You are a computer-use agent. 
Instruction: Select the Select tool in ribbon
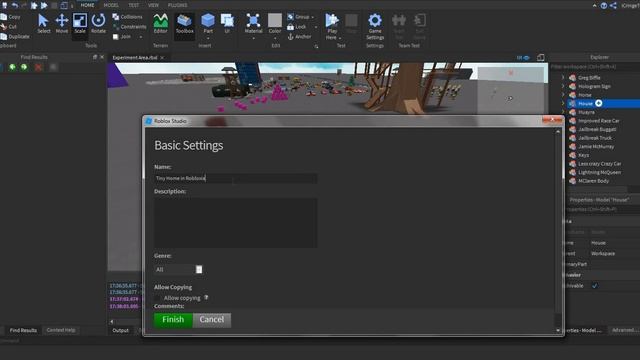point(43,24)
